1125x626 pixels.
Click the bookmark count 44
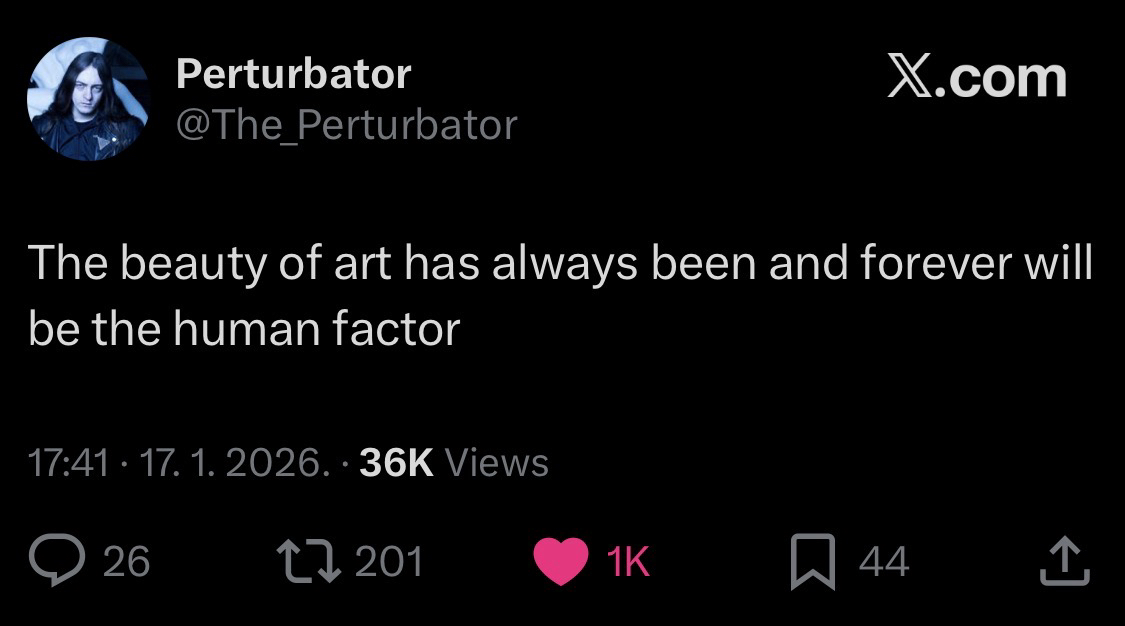pos(884,562)
